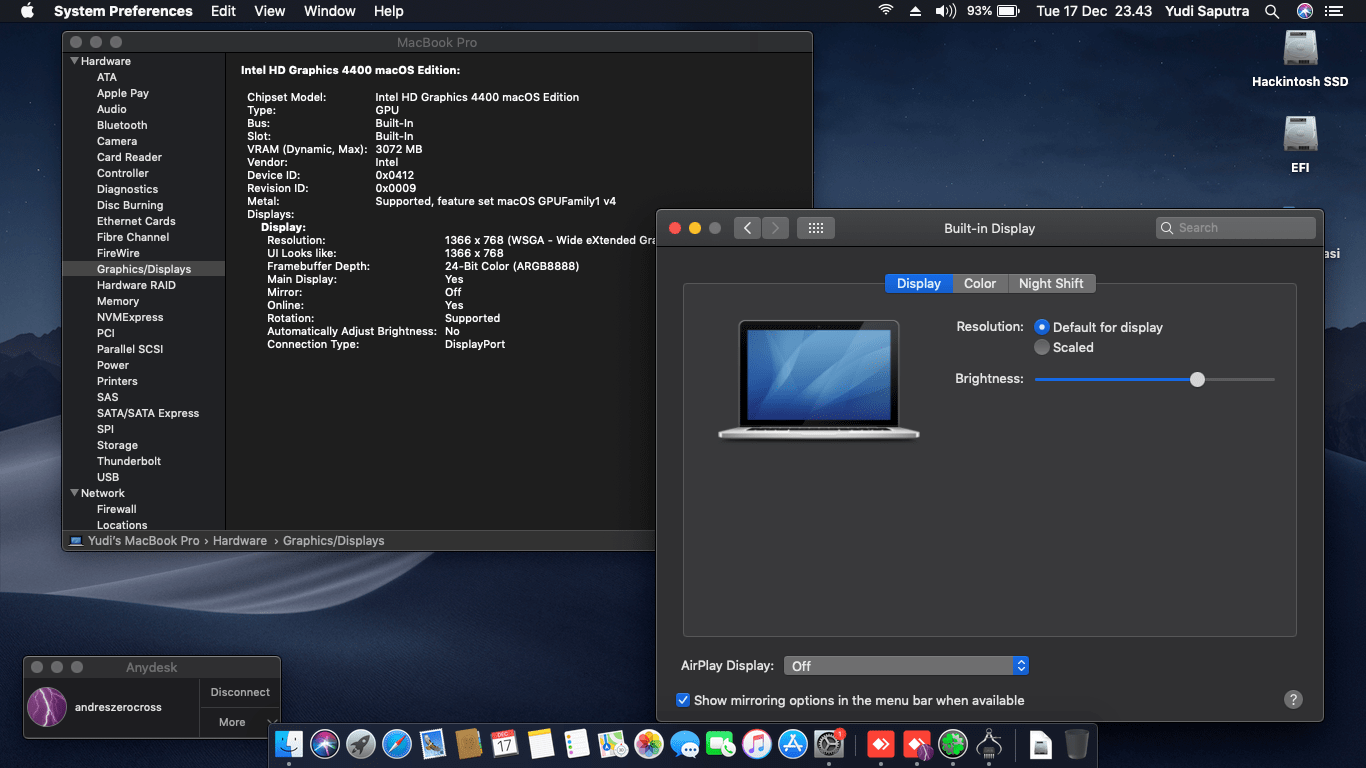Click More in the Anydesk window

coord(232,721)
